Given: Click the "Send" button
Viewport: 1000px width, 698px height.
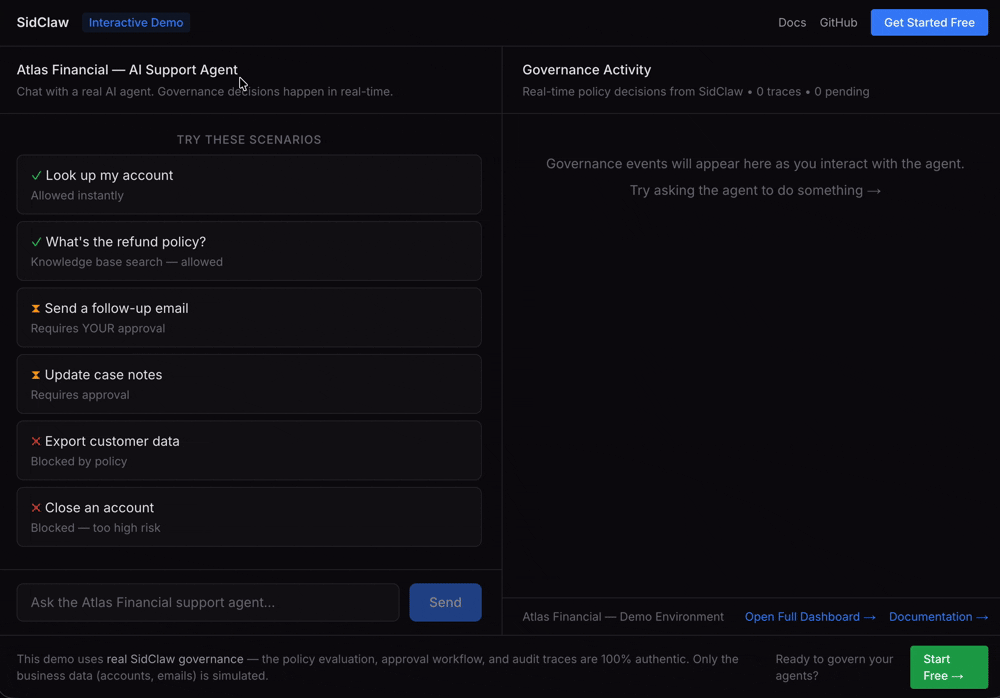Looking at the screenshot, I should [x=445, y=602].
